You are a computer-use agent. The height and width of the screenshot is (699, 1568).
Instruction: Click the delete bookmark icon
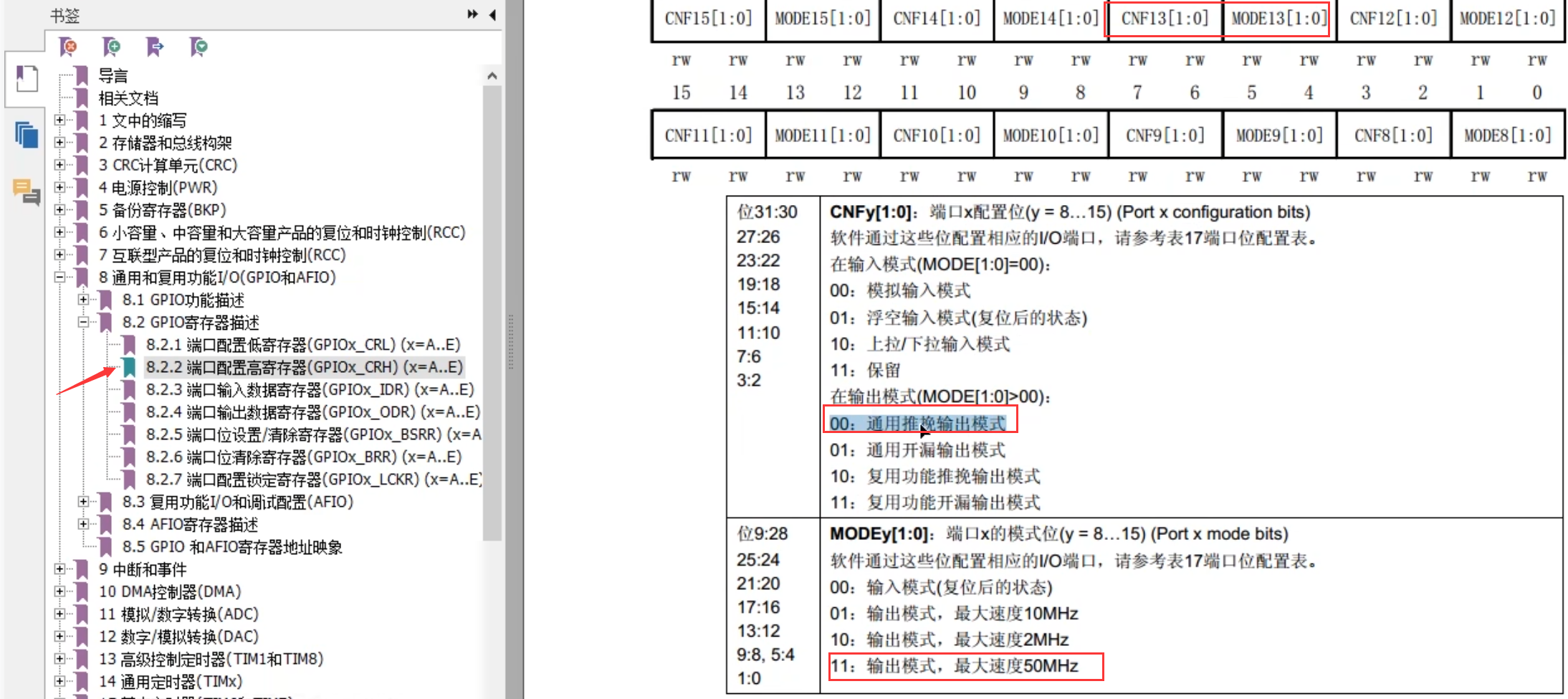tap(68, 47)
